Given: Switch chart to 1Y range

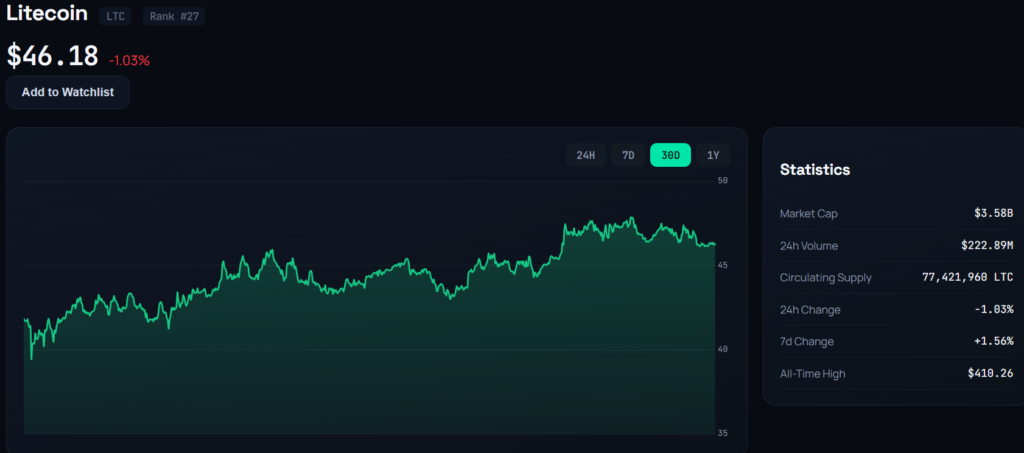Looking at the screenshot, I should click(x=713, y=155).
